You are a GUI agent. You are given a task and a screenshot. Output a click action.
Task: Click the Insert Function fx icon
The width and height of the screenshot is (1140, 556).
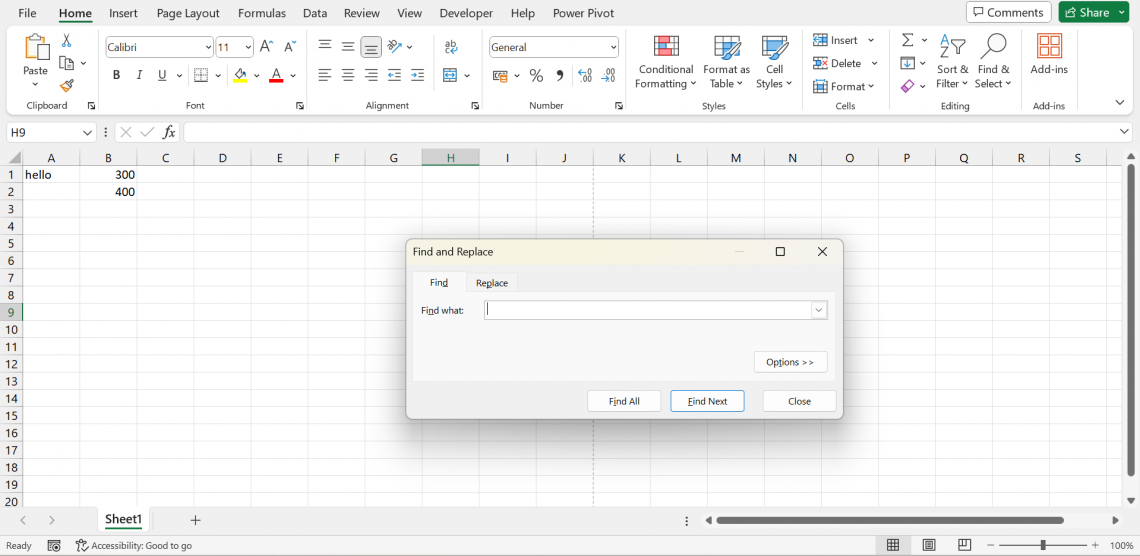point(169,132)
